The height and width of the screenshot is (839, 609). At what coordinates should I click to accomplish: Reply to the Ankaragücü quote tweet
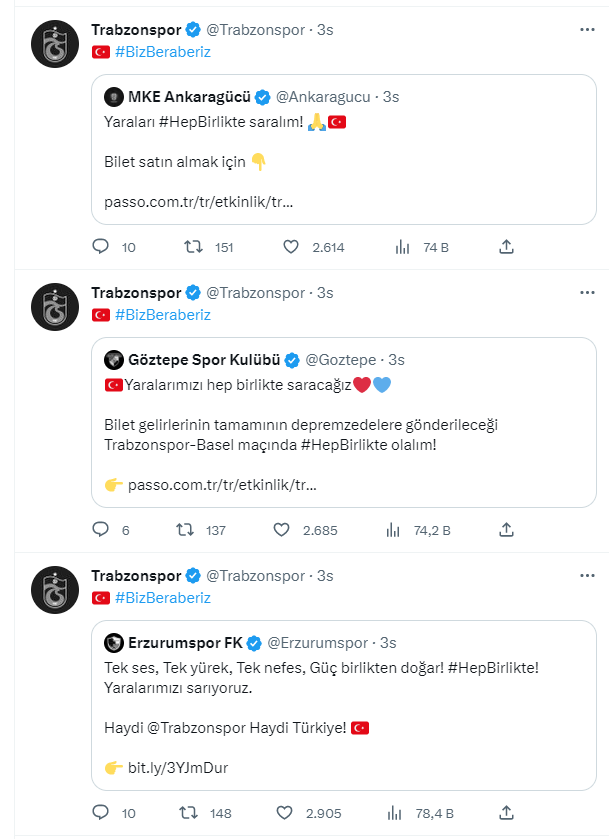99,246
